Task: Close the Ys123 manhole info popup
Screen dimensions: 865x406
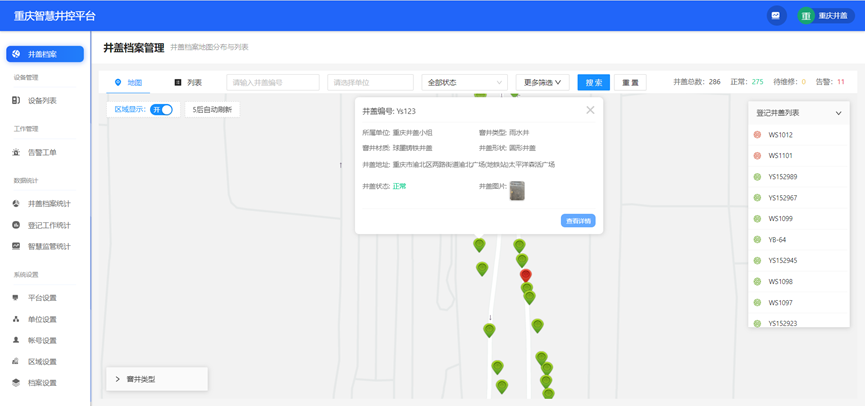Action: (590, 110)
